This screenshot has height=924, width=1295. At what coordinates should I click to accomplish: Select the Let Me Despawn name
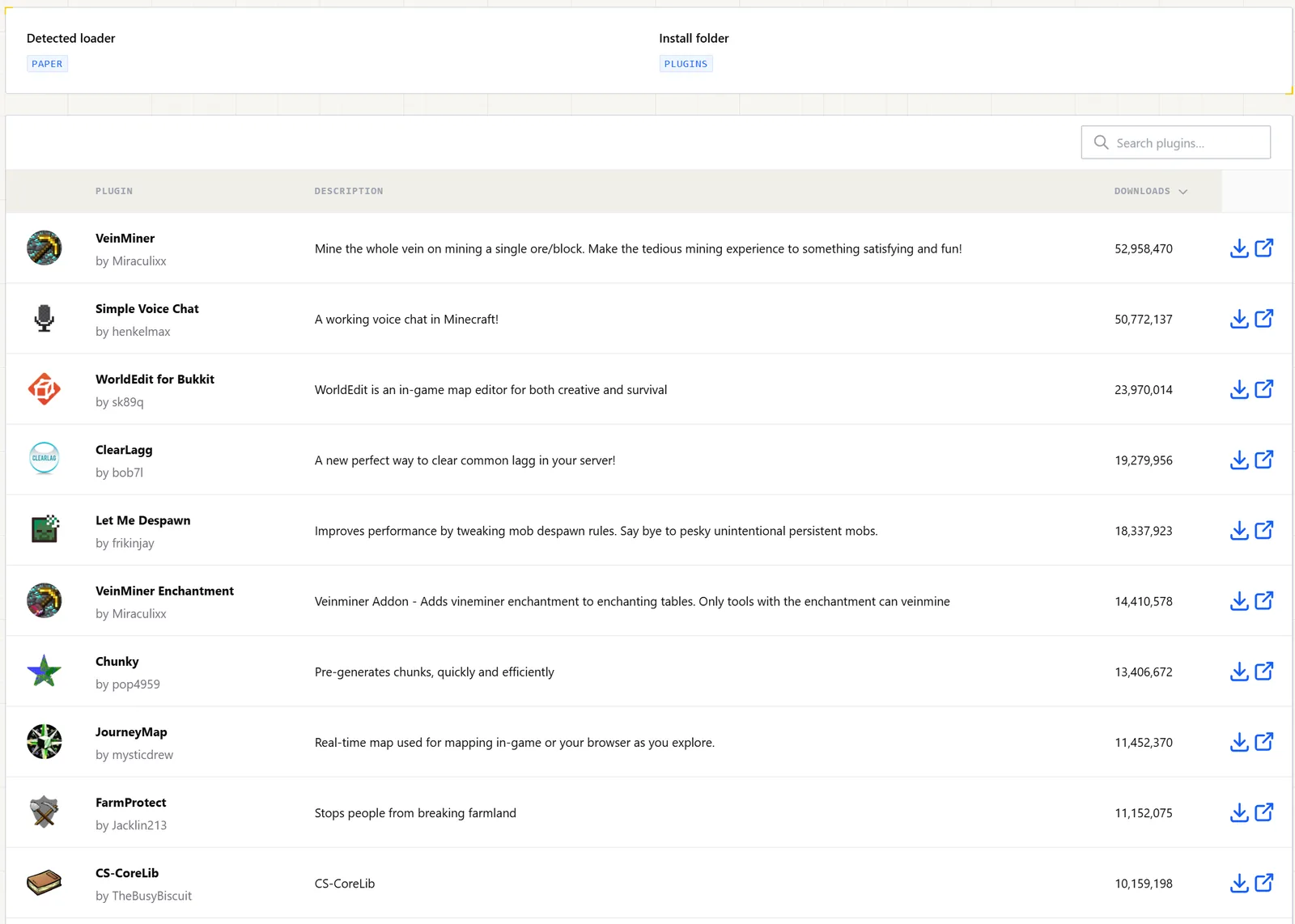pyautogui.click(x=142, y=520)
